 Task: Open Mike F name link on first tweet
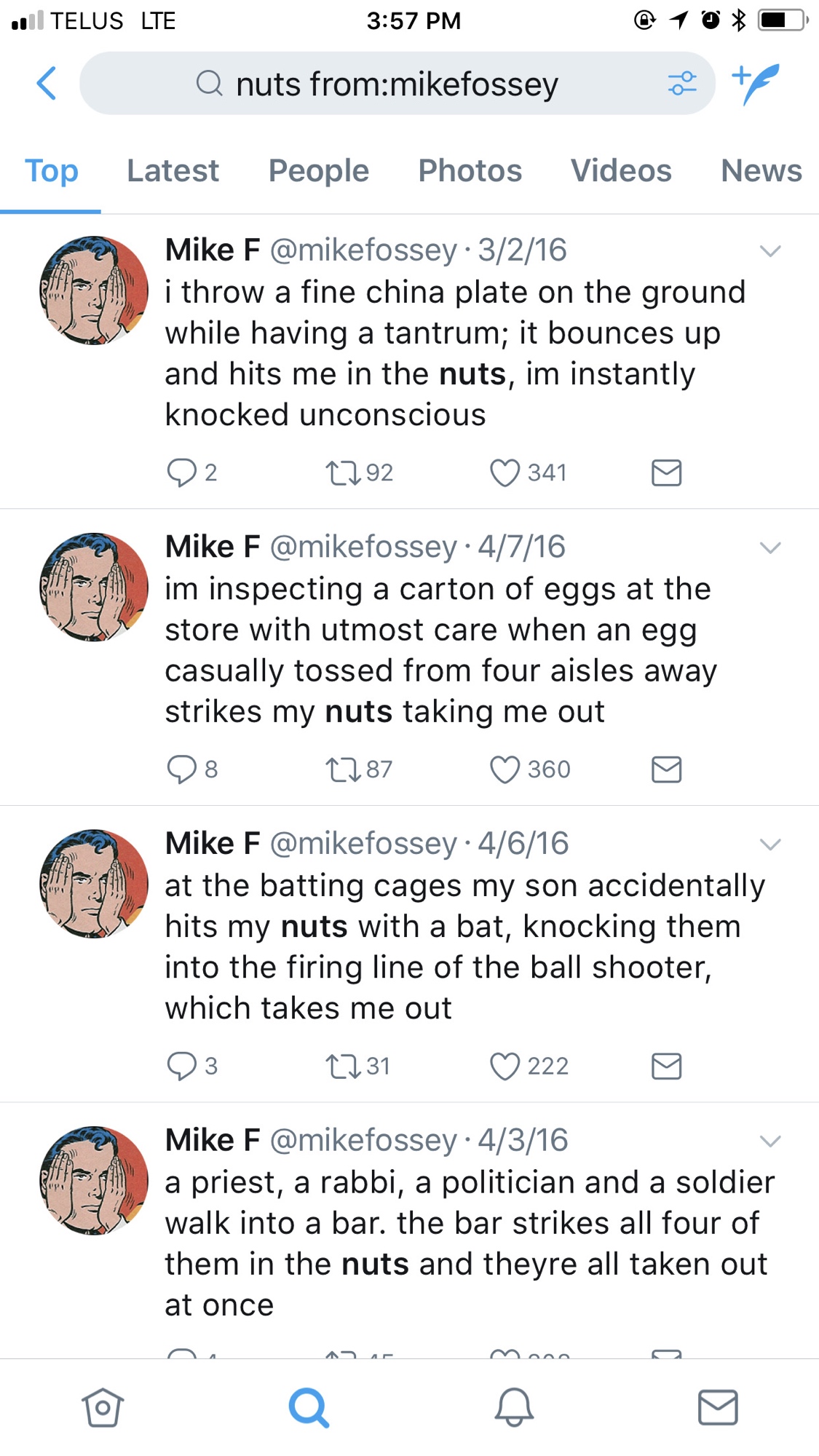click(x=212, y=250)
